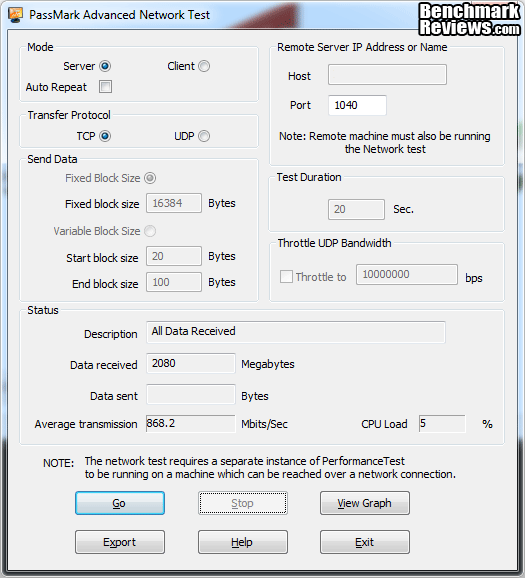Screen dimensions: 525x578
Task: Click the 'PassMark Advanced Network Test' title text
Action: click(x=119, y=15)
